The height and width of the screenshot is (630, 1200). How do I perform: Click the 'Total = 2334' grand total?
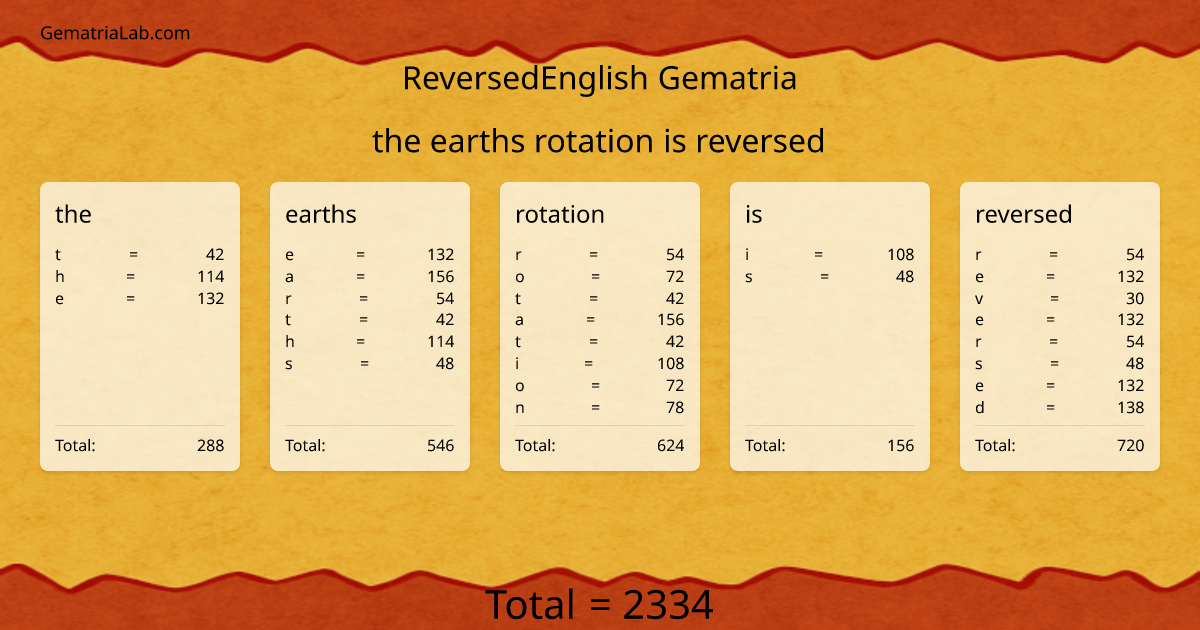(x=600, y=605)
